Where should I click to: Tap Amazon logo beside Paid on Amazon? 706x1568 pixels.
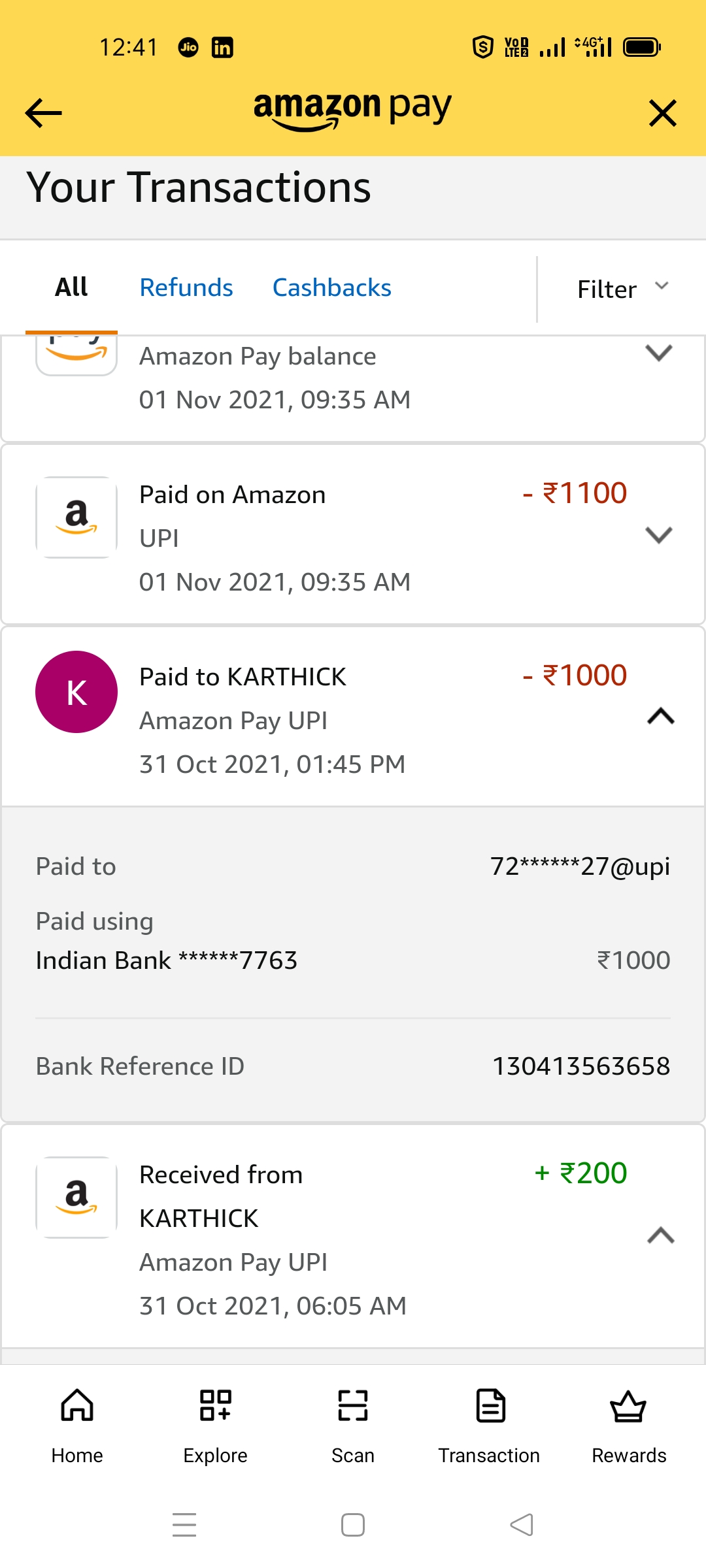point(76,517)
